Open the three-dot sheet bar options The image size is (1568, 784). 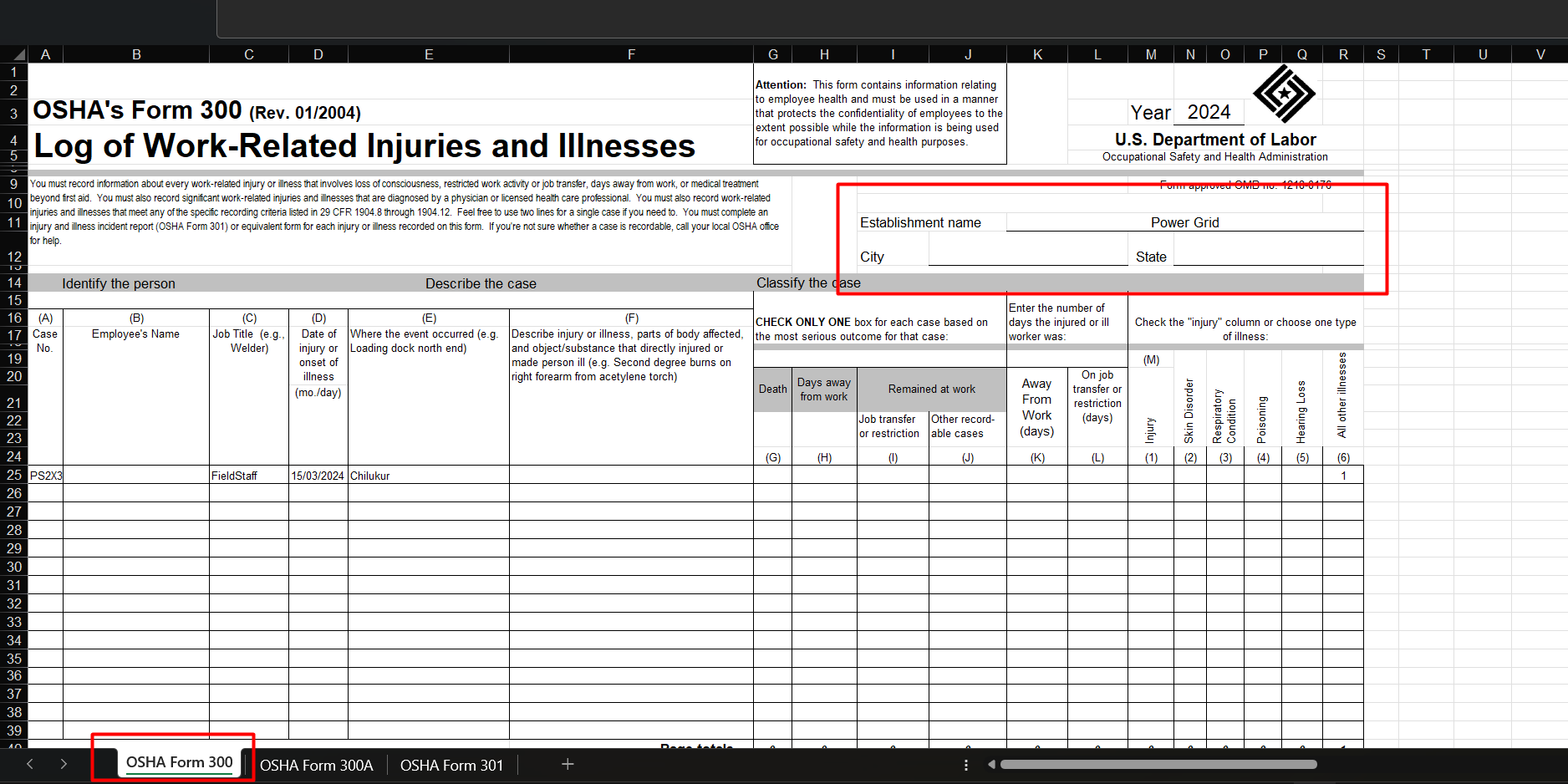(x=966, y=765)
